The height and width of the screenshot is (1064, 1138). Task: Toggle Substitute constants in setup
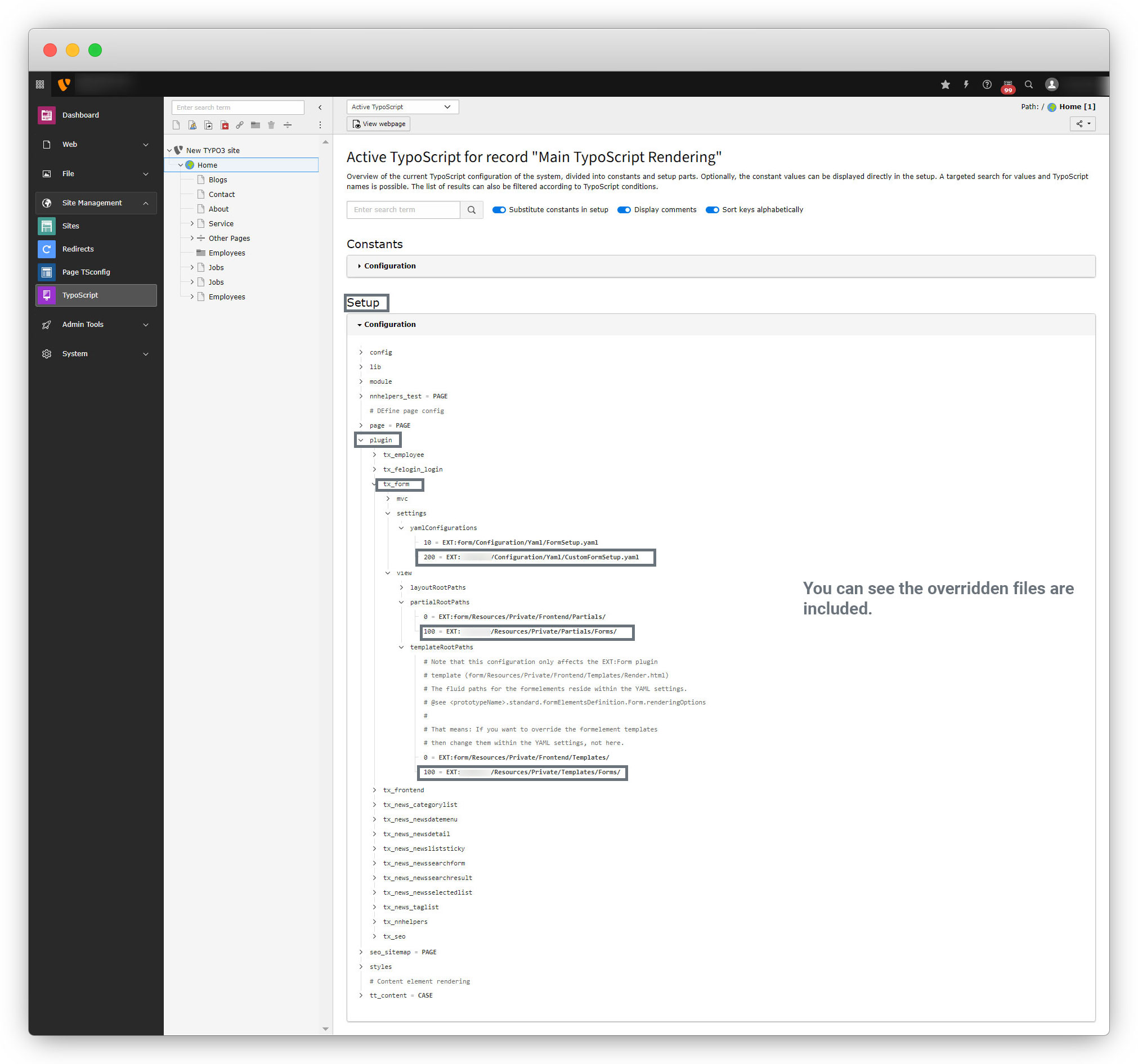click(499, 210)
